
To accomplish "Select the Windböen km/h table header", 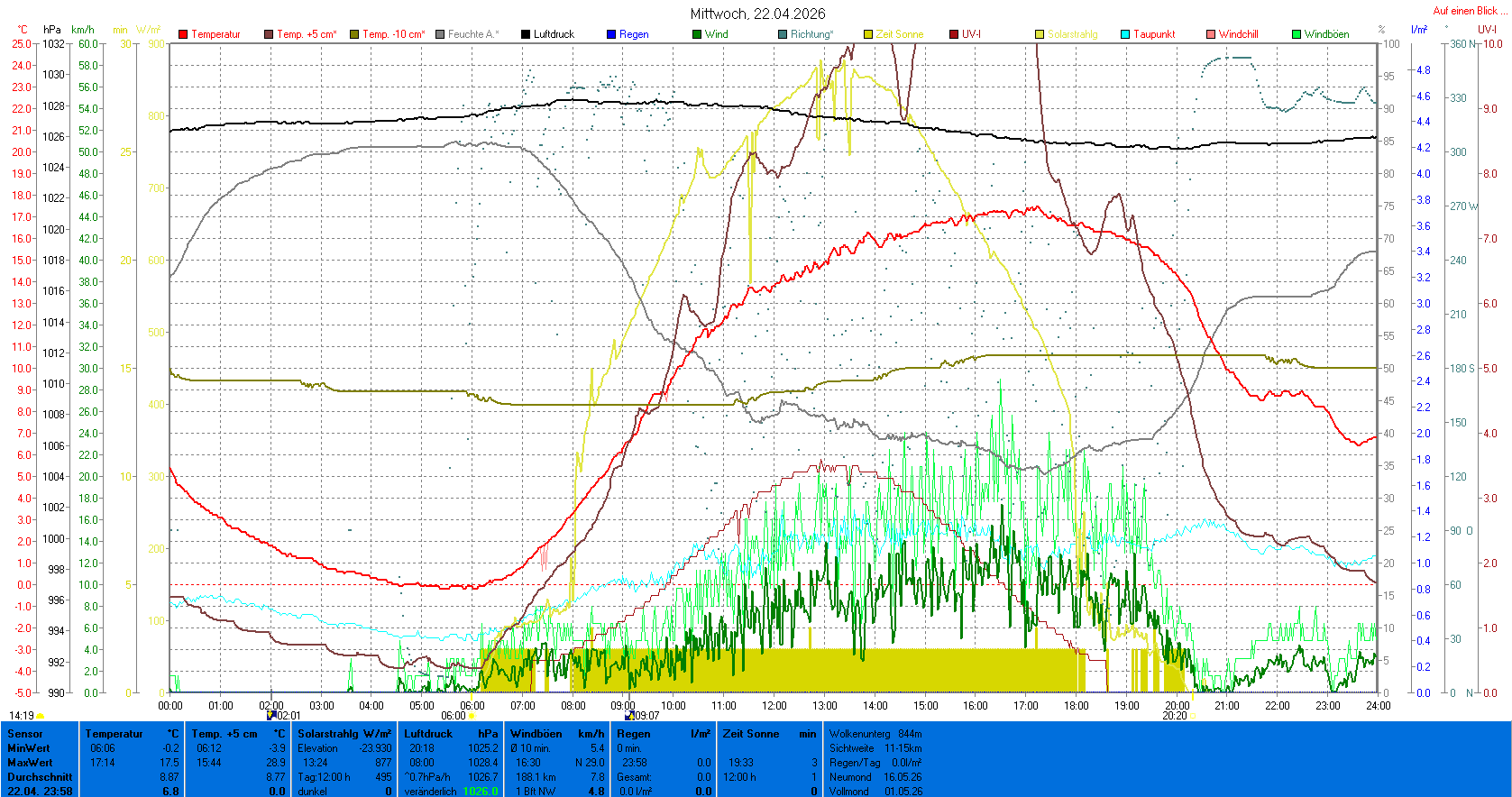I will tap(556, 734).
